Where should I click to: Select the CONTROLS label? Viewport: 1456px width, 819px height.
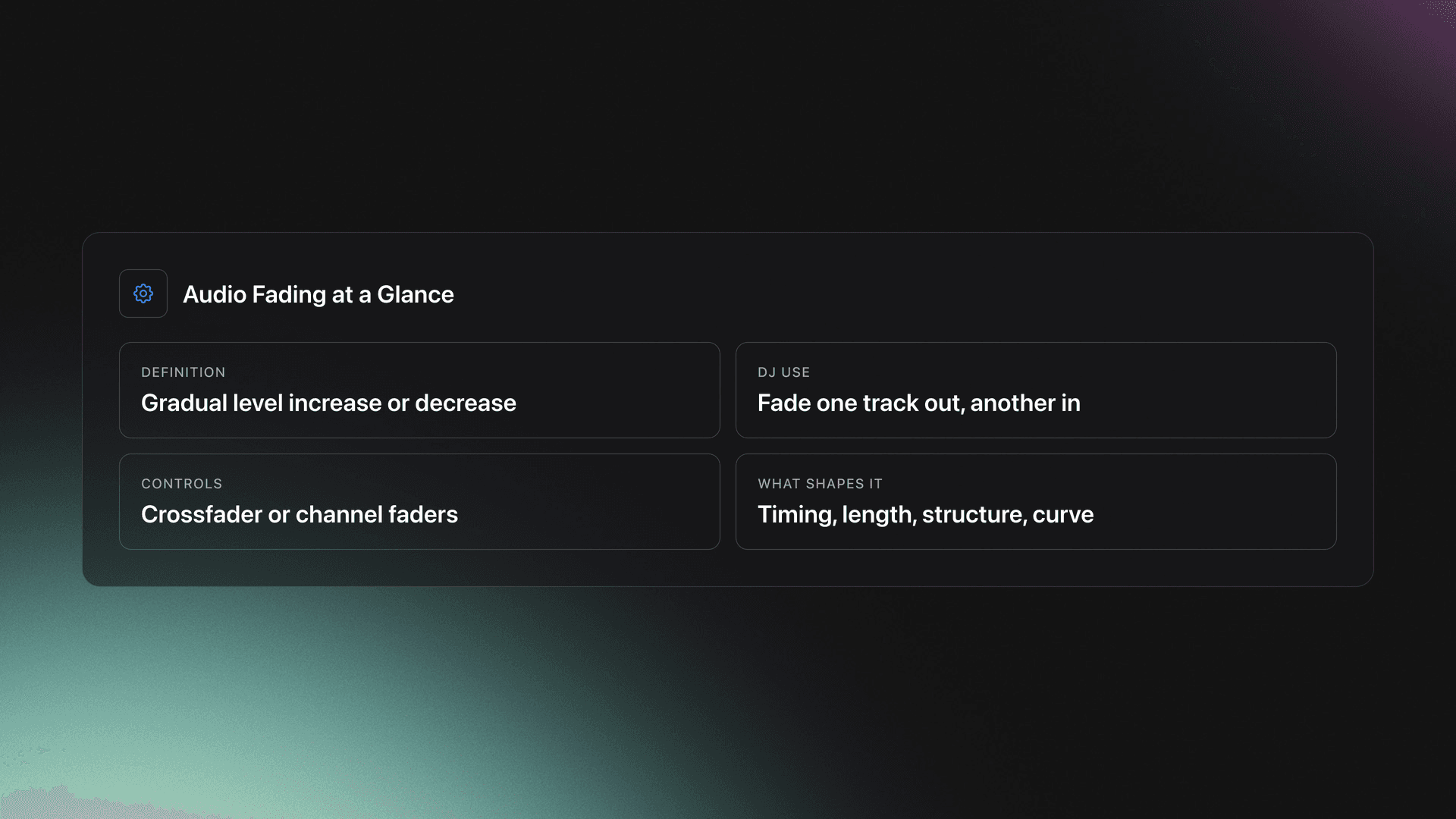coord(181,484)
